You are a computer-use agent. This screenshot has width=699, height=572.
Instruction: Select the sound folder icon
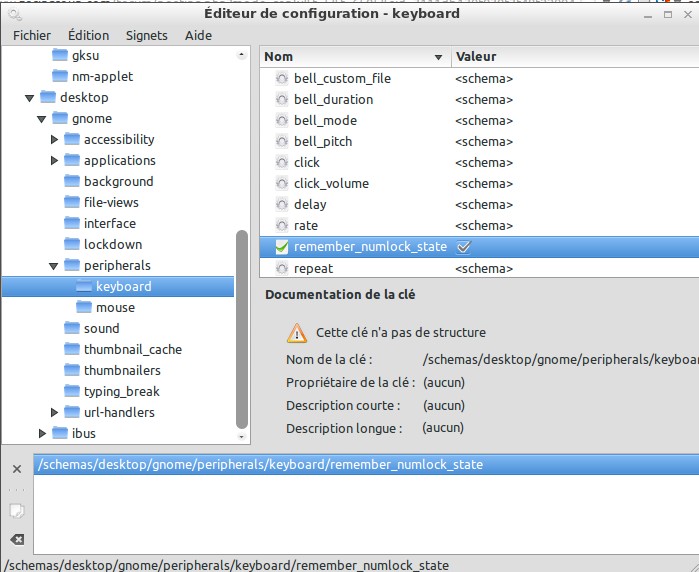(71, 328)
